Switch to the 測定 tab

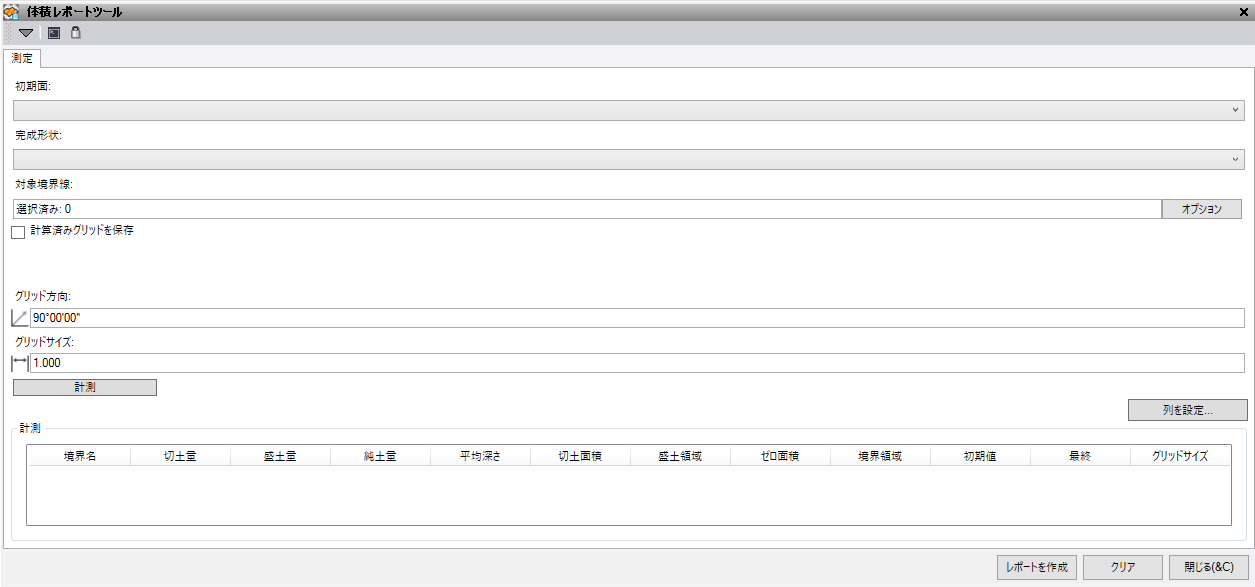tap(22, 59)
